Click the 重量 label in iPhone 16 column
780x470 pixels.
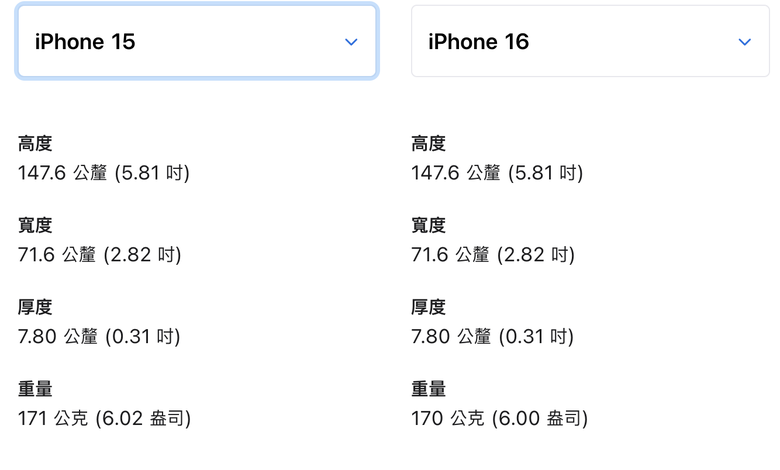coord(428,389)
